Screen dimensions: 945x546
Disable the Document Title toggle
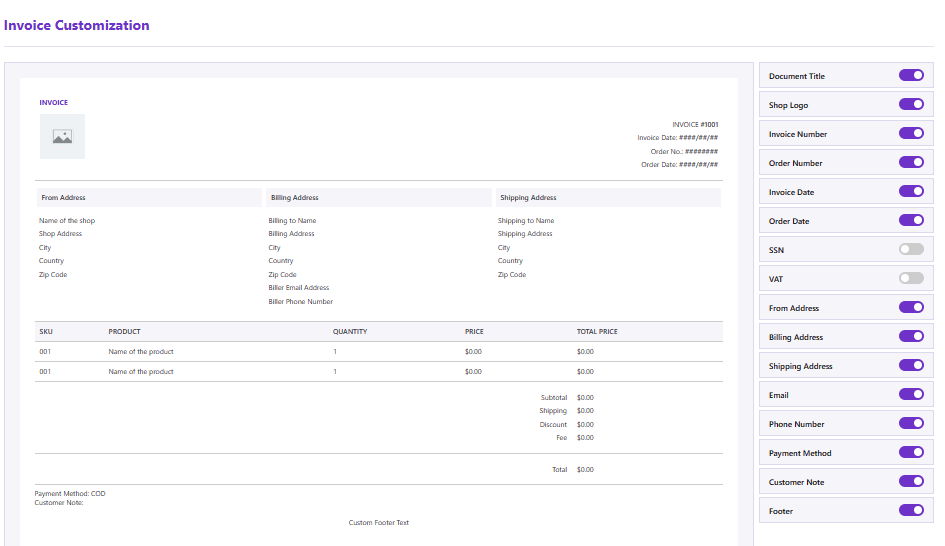(x=911, y=75)
